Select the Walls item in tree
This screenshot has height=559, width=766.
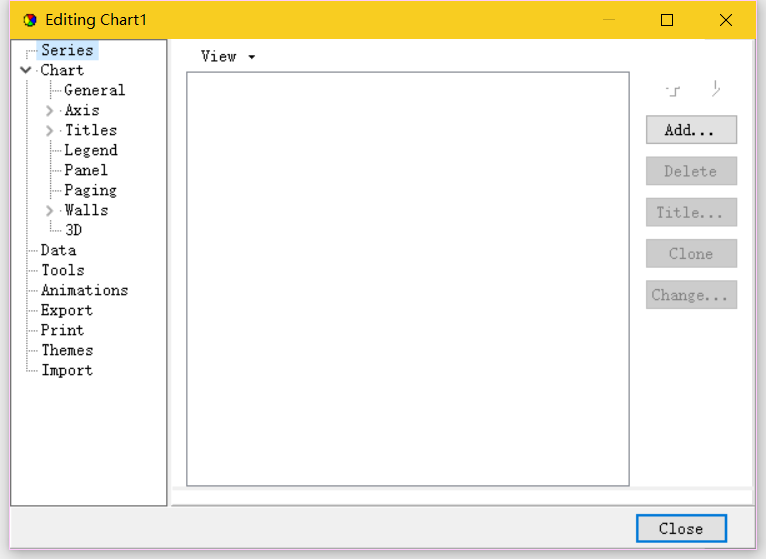(86, 210)
